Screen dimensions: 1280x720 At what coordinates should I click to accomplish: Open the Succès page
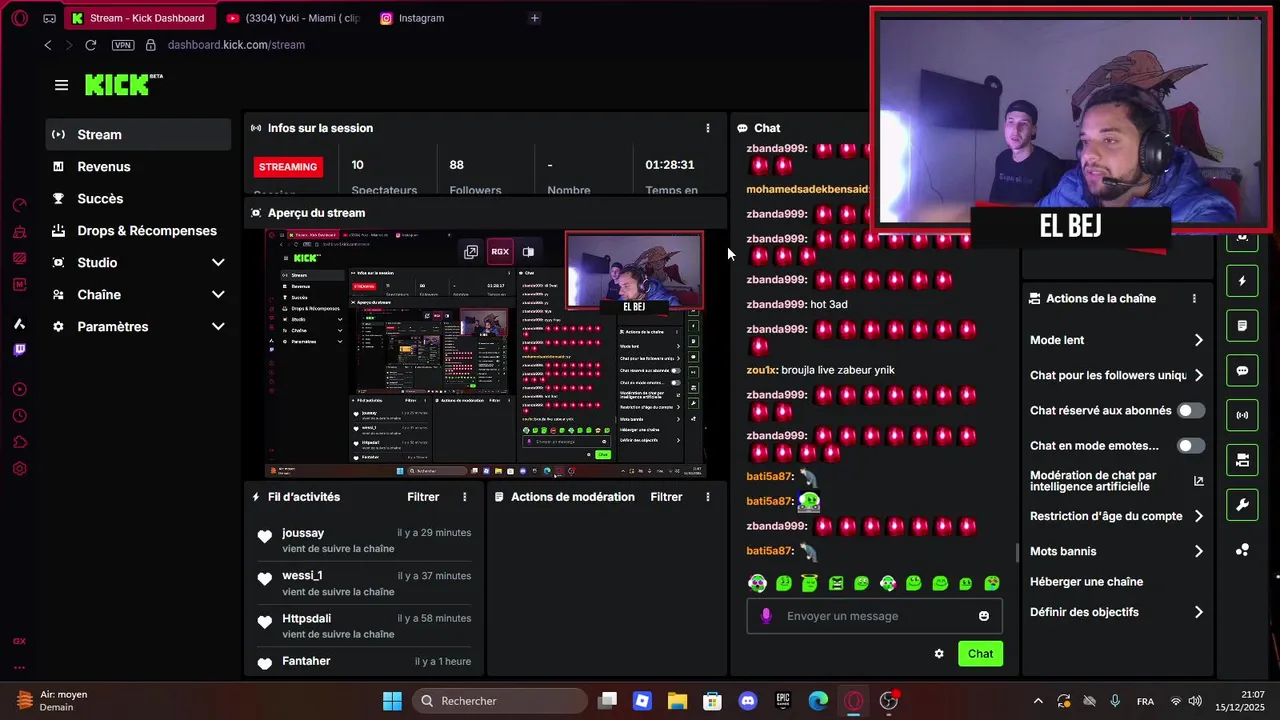pos(100,199)
